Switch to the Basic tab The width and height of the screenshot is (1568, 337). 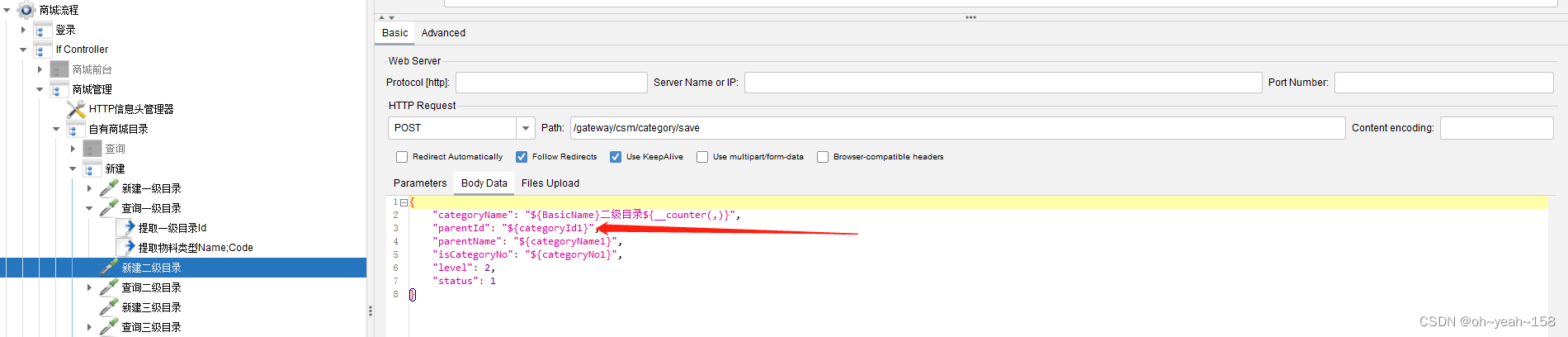[394, 33]
